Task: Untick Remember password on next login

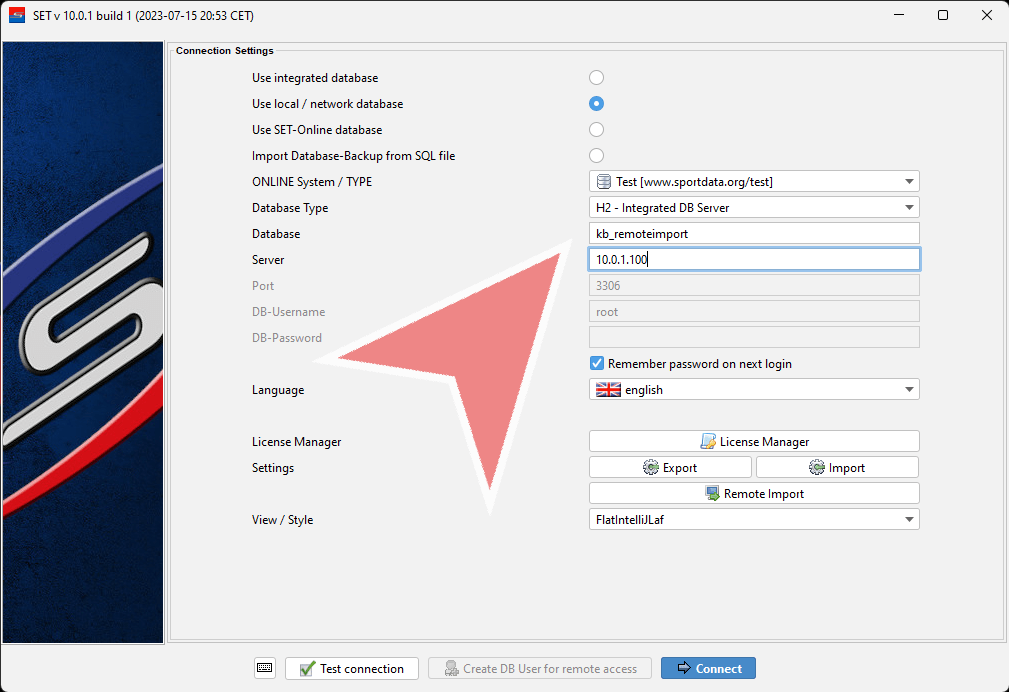Action: point(597,364)
